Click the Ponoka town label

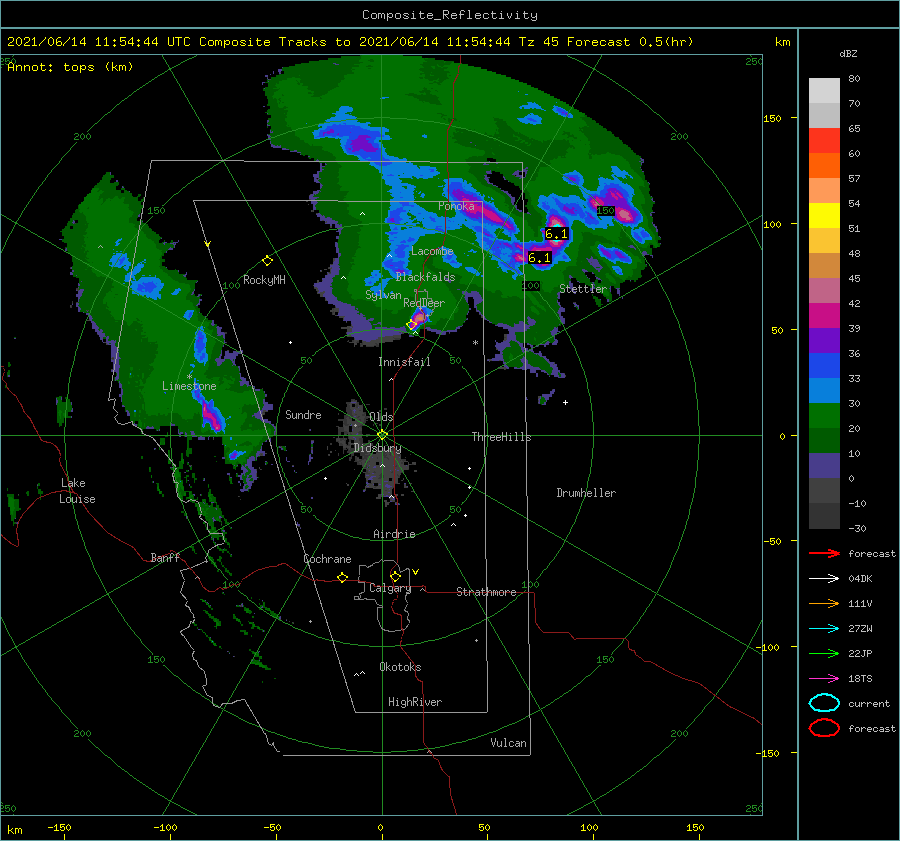[456, 206]
